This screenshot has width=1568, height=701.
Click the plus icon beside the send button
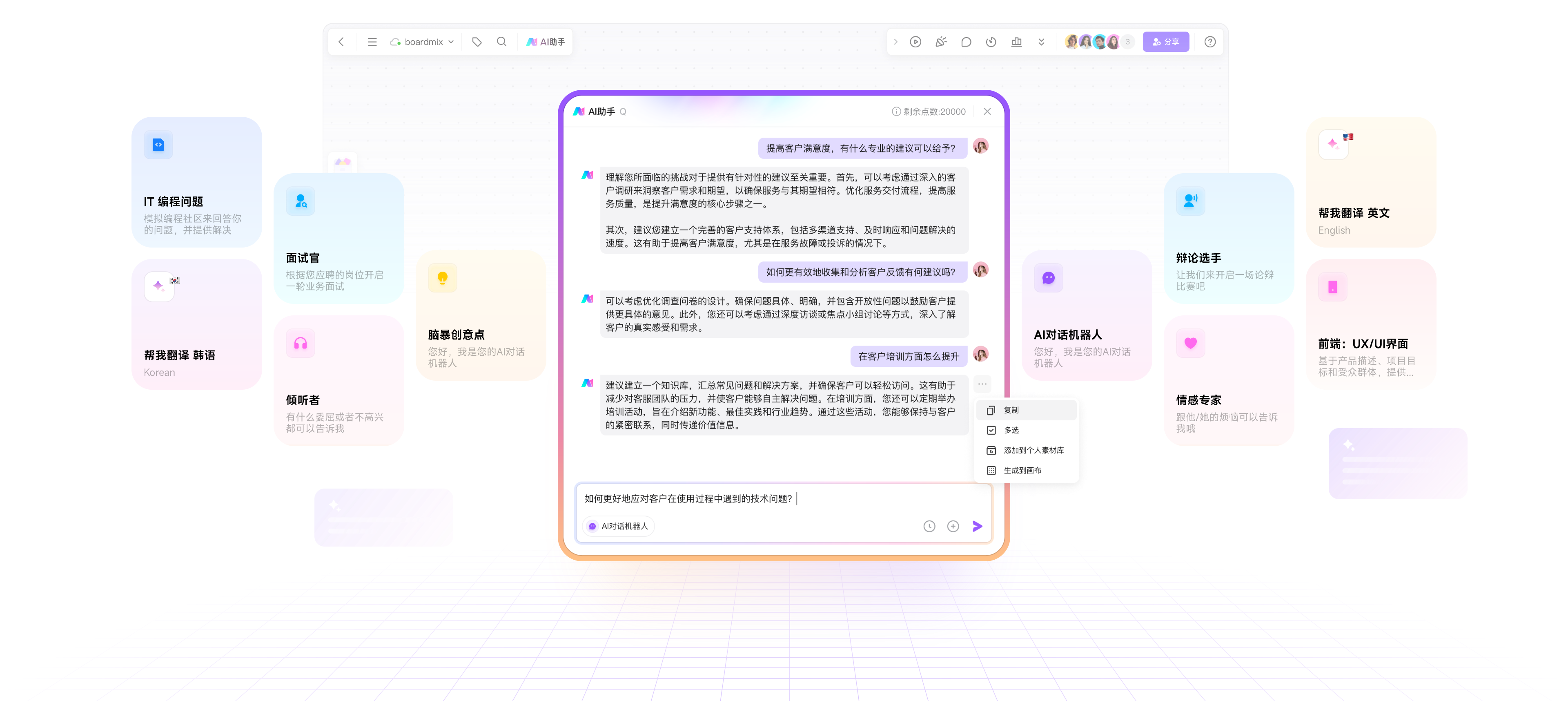[953, 526]
